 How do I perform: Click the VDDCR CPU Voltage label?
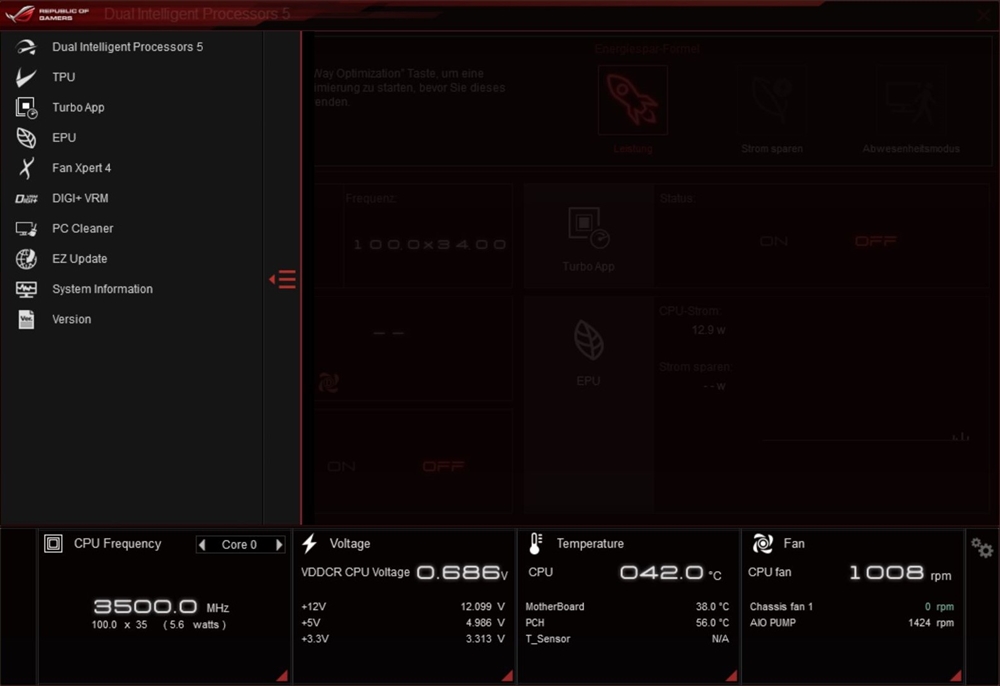point(355,573)
